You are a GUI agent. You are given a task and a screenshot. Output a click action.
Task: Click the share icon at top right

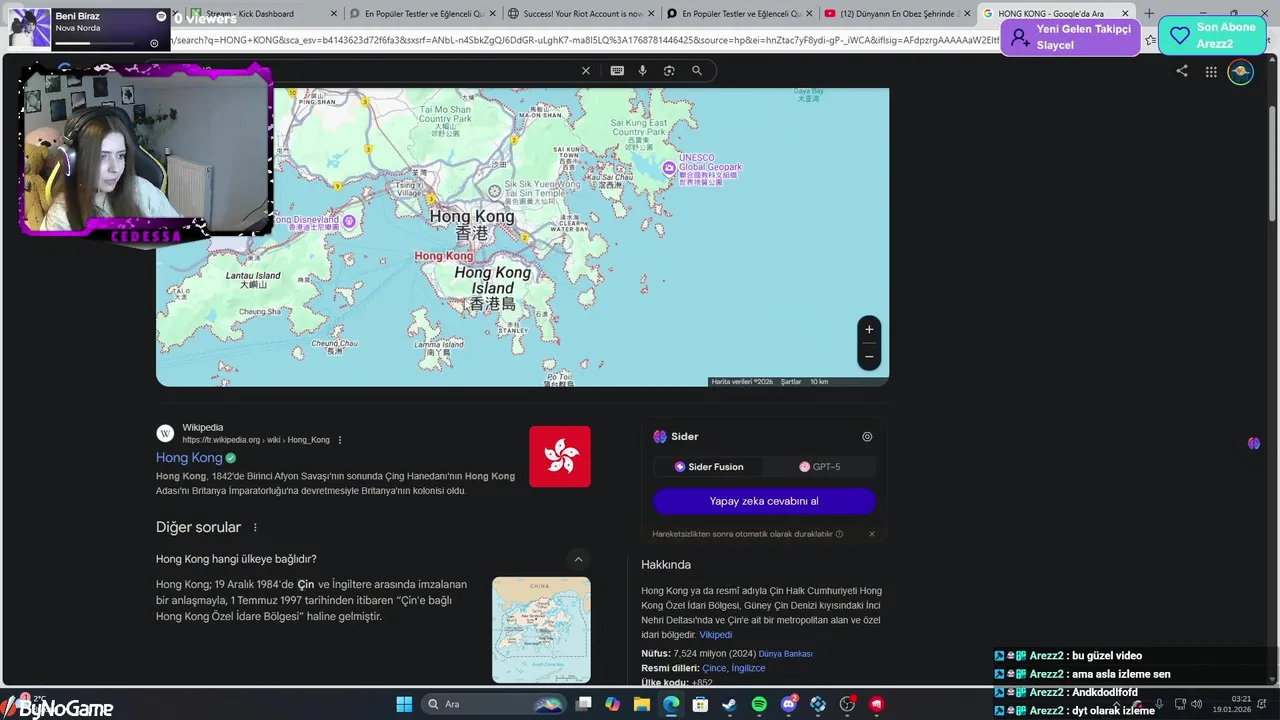pyautogui.click(x=1182, y=71)
